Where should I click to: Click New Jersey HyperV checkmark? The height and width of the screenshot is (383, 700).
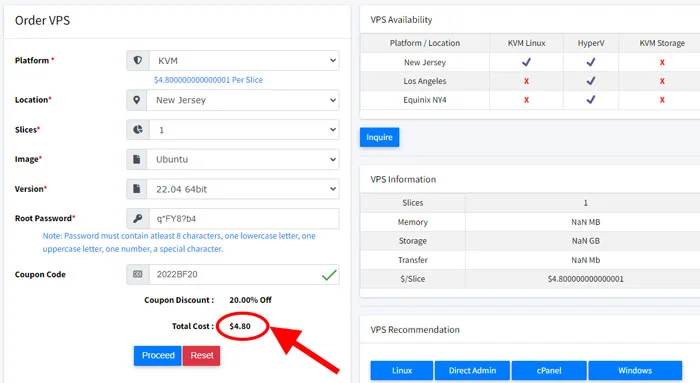point(591,62)
